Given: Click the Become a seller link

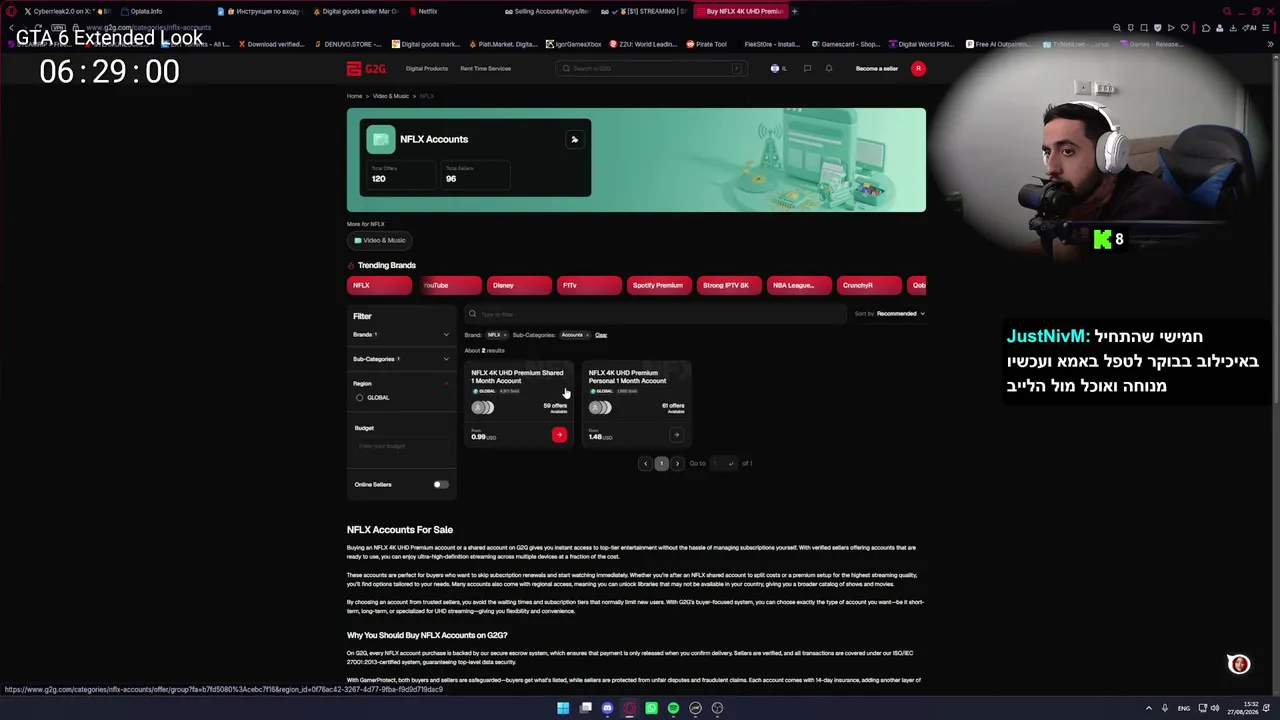Looking at the screenshot, I should click(x=877, y=69).
